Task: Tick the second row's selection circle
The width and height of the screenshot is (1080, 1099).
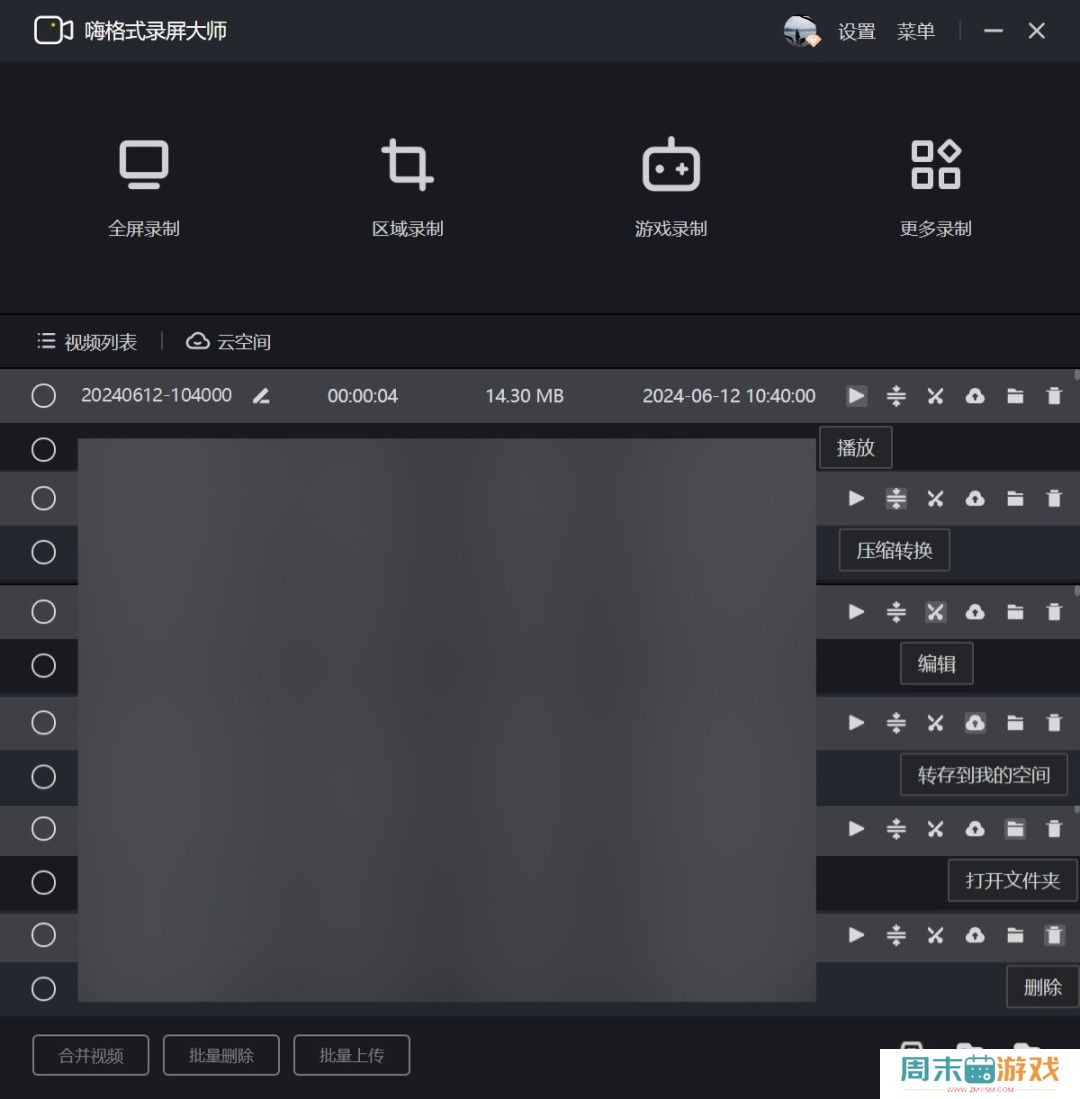Action: coord(44,450)
